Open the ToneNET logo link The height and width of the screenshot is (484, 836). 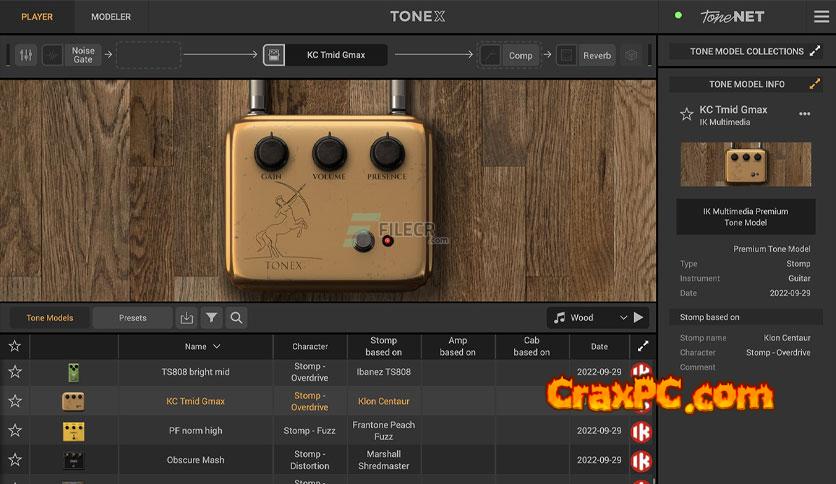pyautogui.click(x=732, y=17)
